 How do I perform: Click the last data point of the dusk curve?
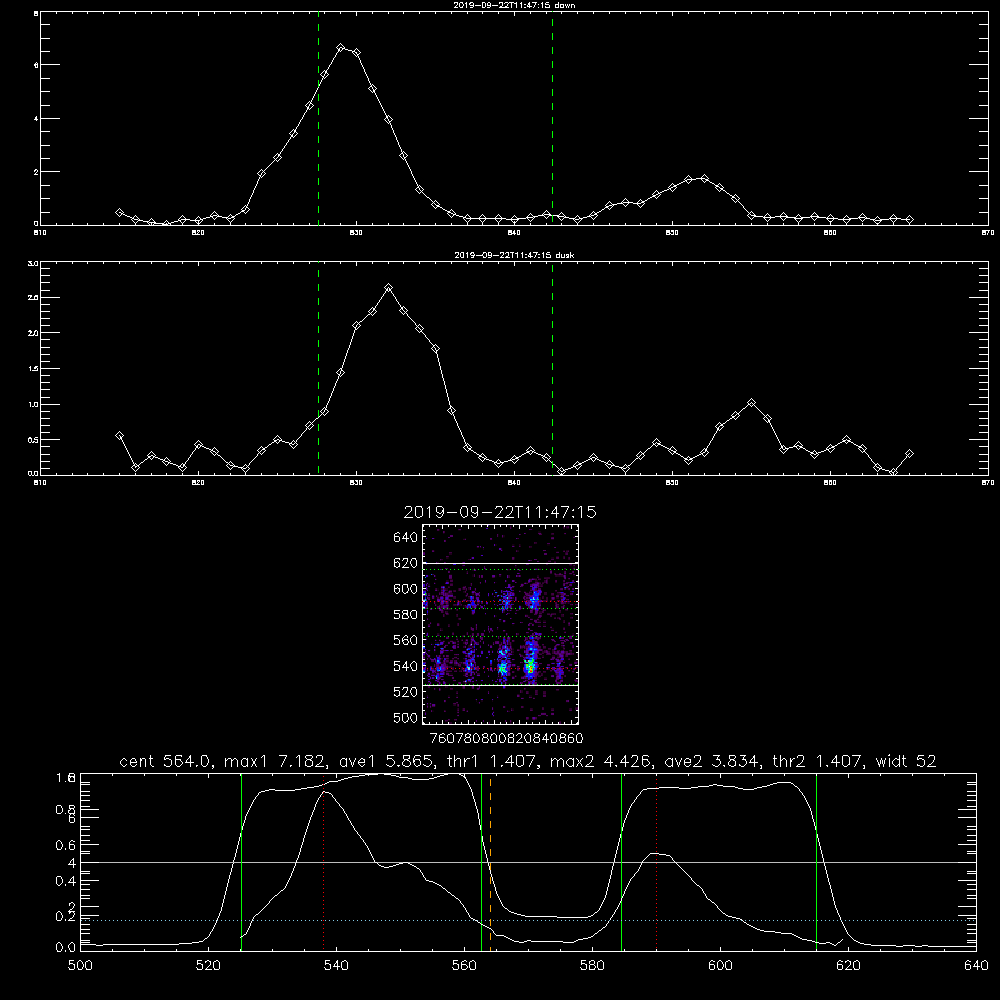click(909, 453)
